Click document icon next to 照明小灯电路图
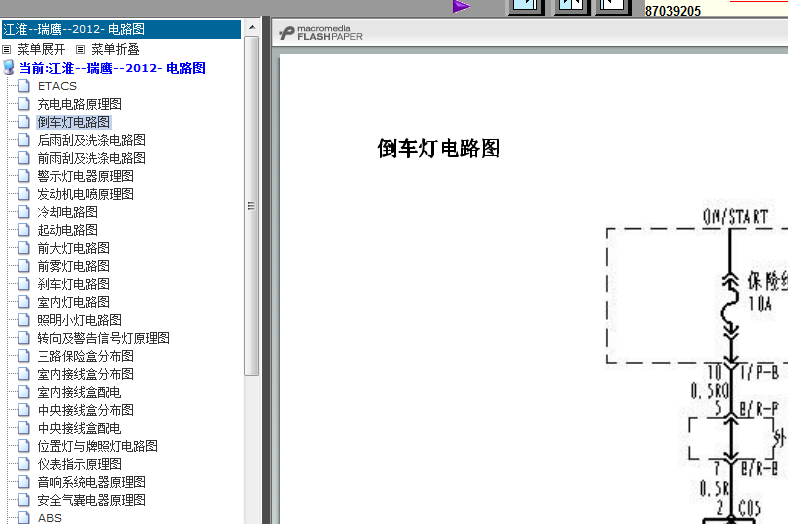 click(x=24, y=320)
